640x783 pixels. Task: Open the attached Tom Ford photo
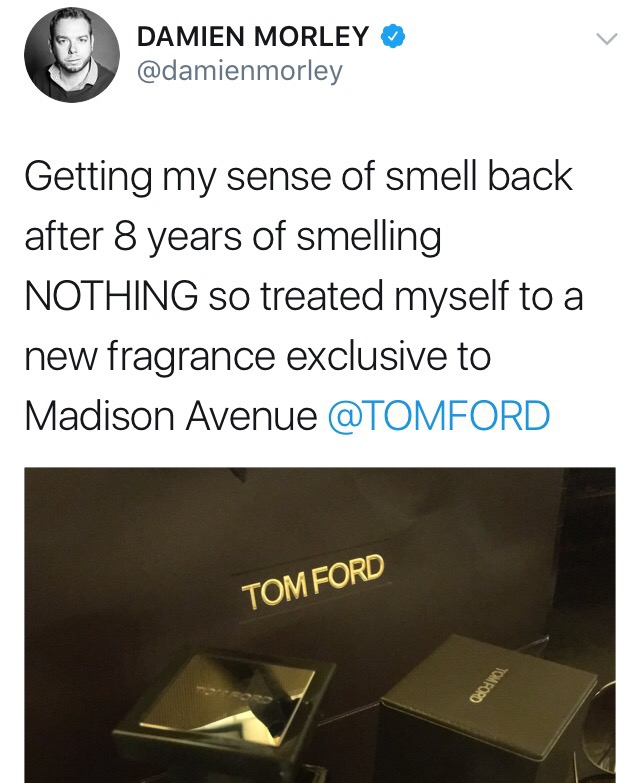(320, 625)
